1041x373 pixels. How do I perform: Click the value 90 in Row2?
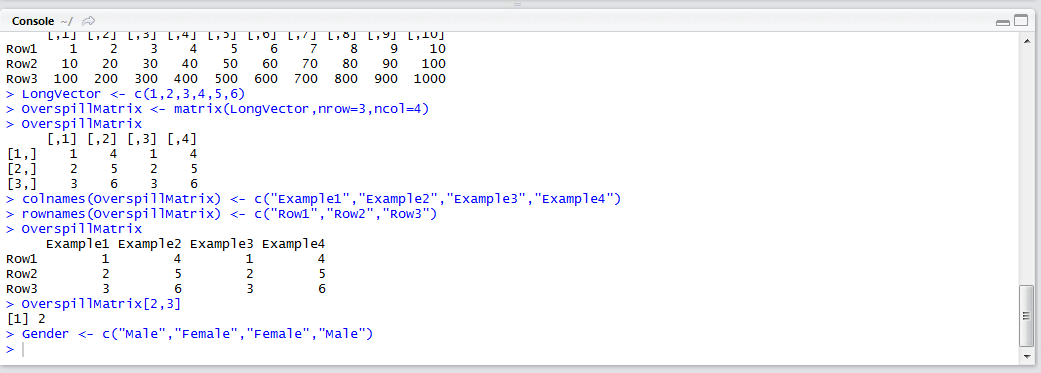point(390,64)
